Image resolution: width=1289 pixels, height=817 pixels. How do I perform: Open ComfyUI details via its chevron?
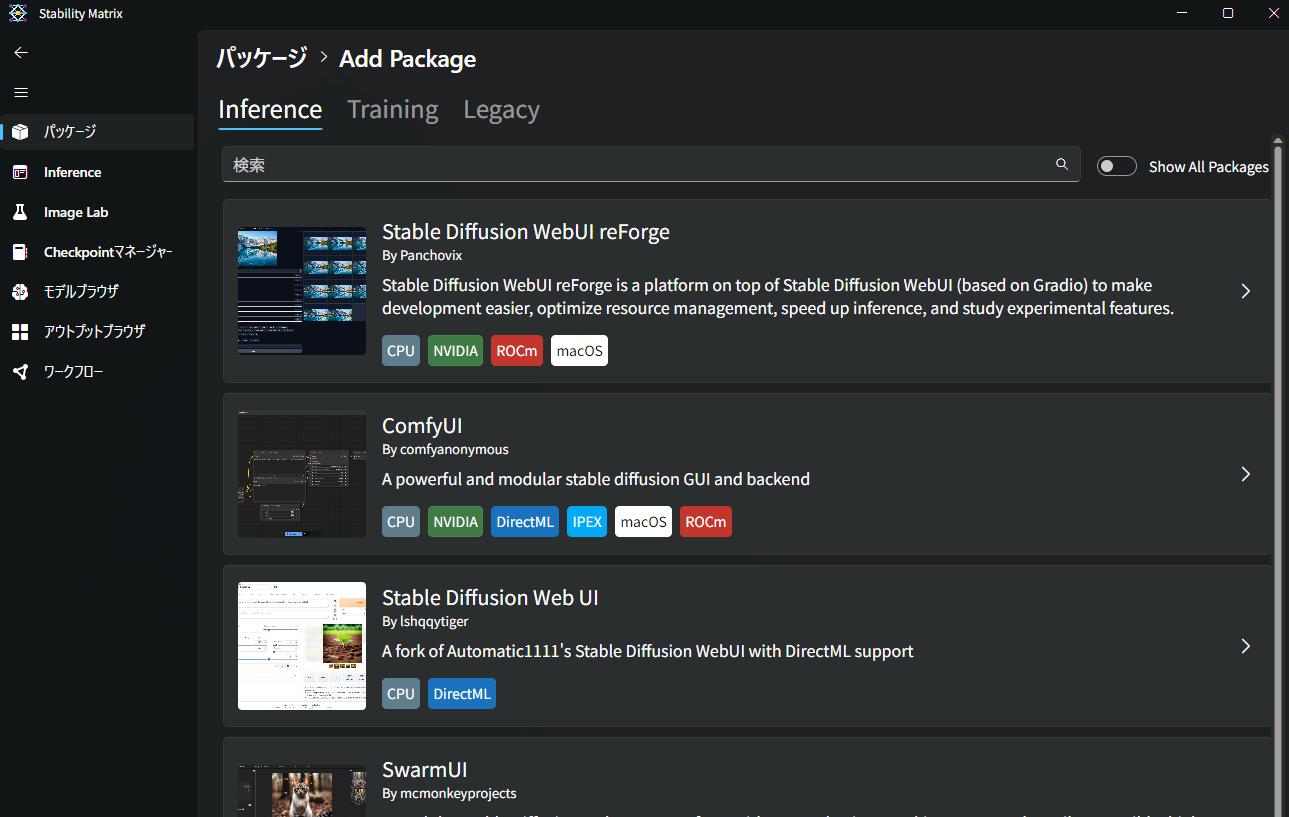click(1246, 474)
